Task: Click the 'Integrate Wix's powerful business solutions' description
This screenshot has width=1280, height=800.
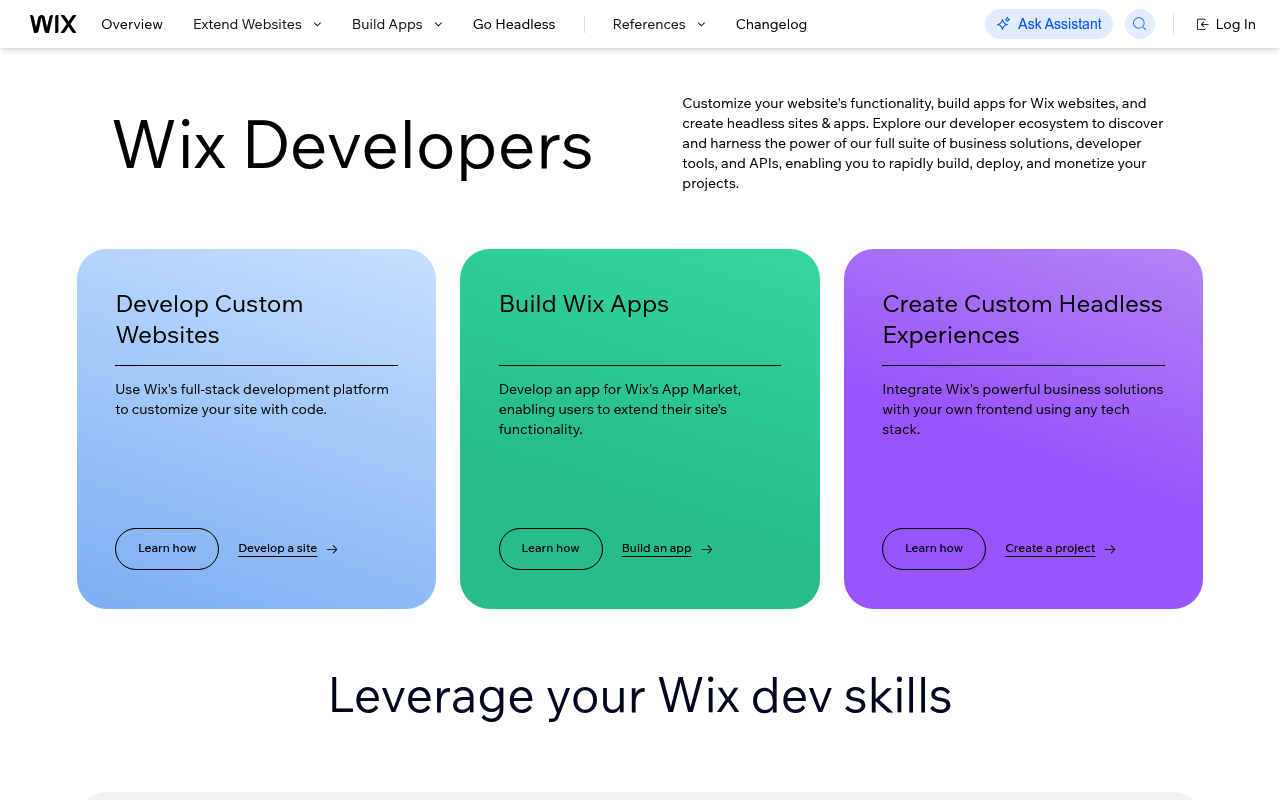Action: pyautogui.click(x=1022, y=409)
